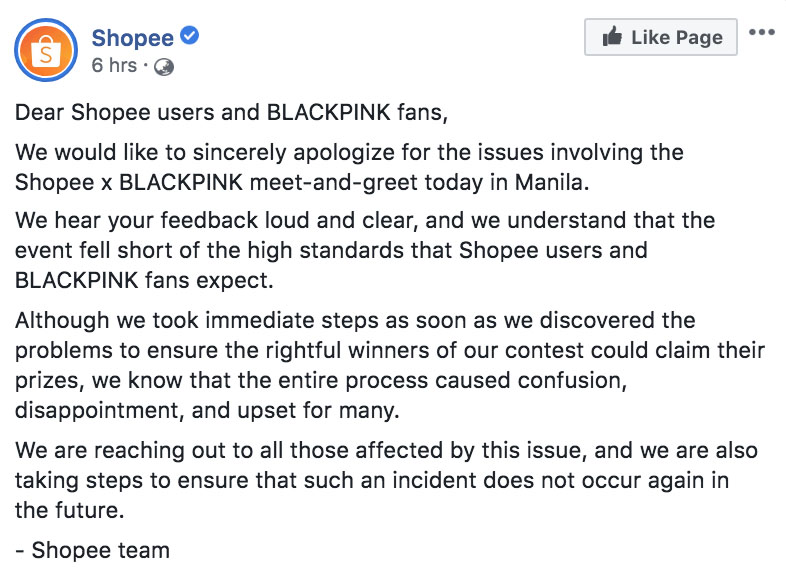Viewport: 786px width, 578px height.
Task: Click the "We would like to sincerely apologize" line
Action: pyautogui.click(x=348, y=153)
